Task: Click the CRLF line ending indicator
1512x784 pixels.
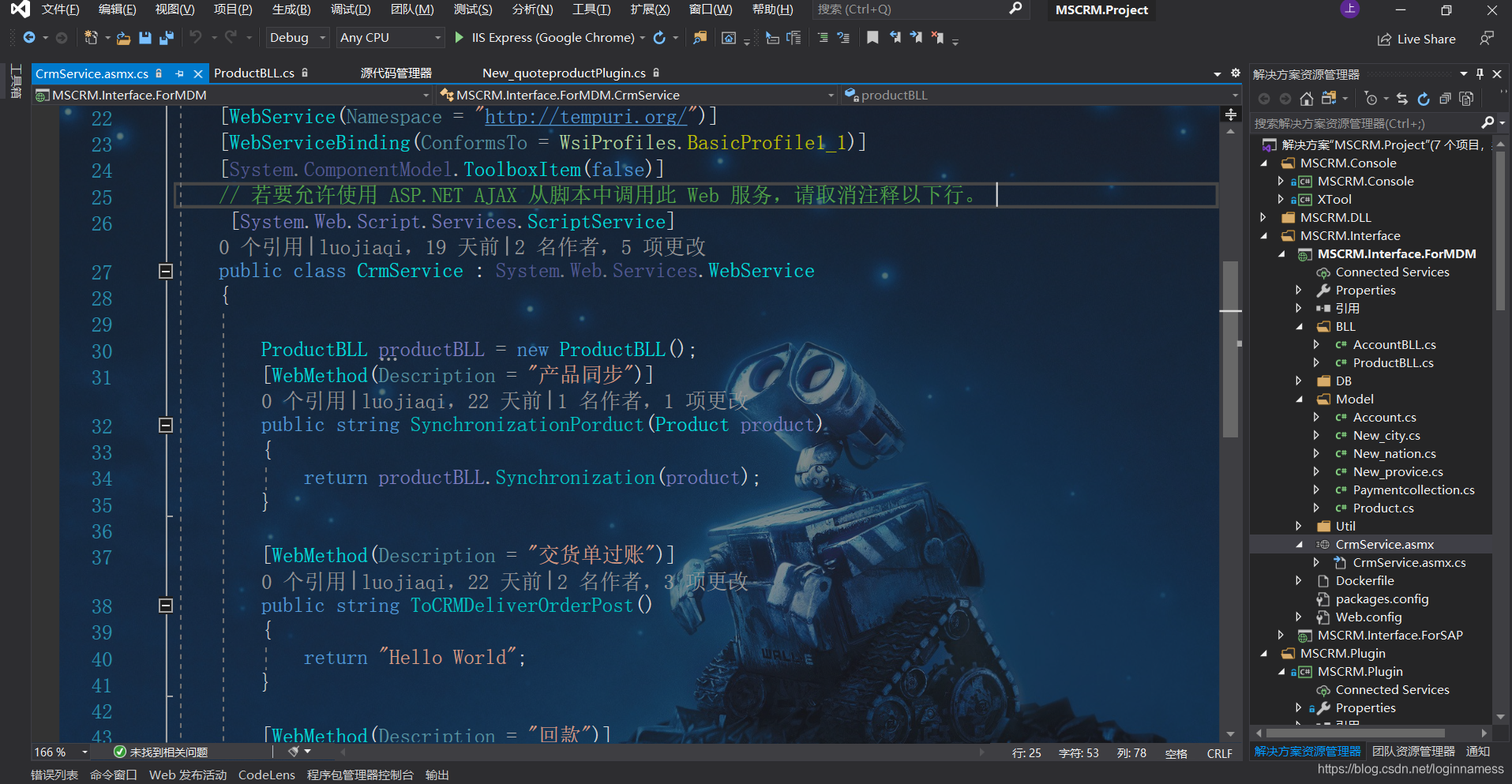Action: pos(1220,753)
